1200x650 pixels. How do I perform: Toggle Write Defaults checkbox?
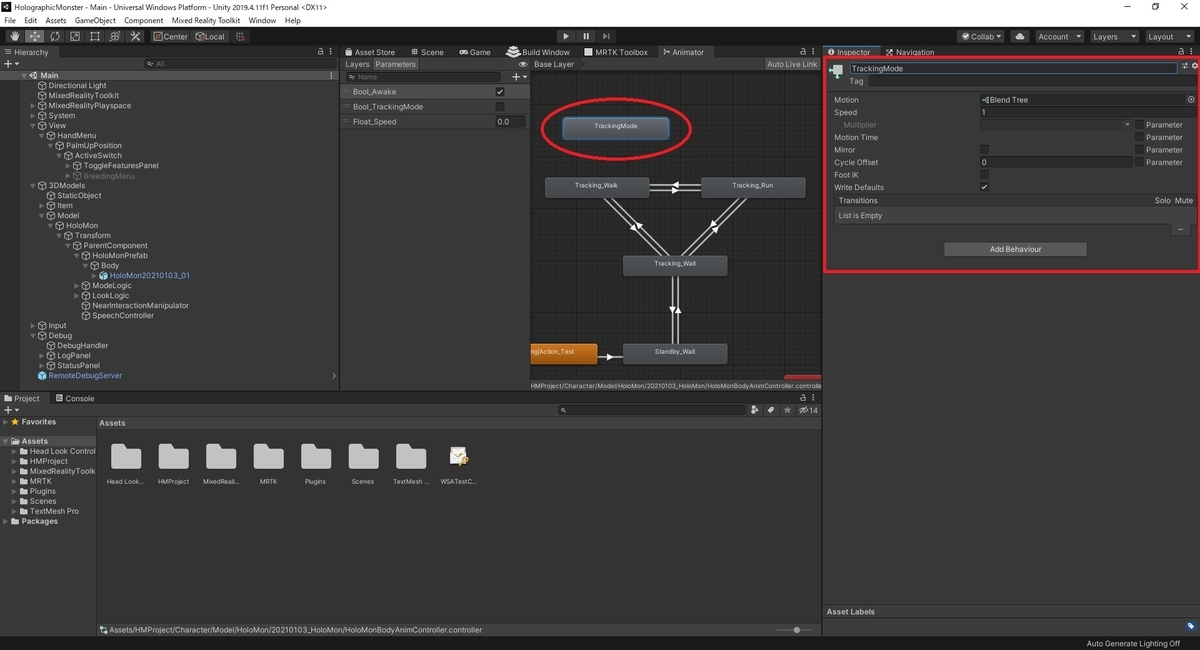984,187
